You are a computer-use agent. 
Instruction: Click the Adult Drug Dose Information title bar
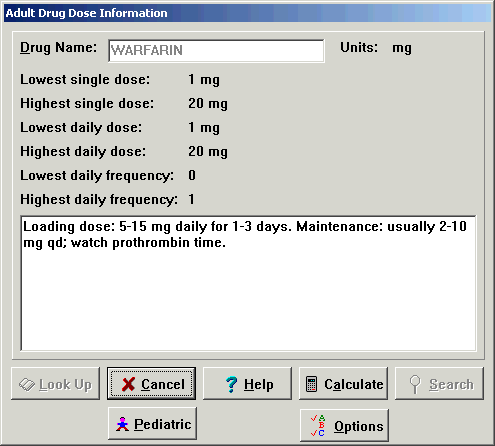[247, 13]
